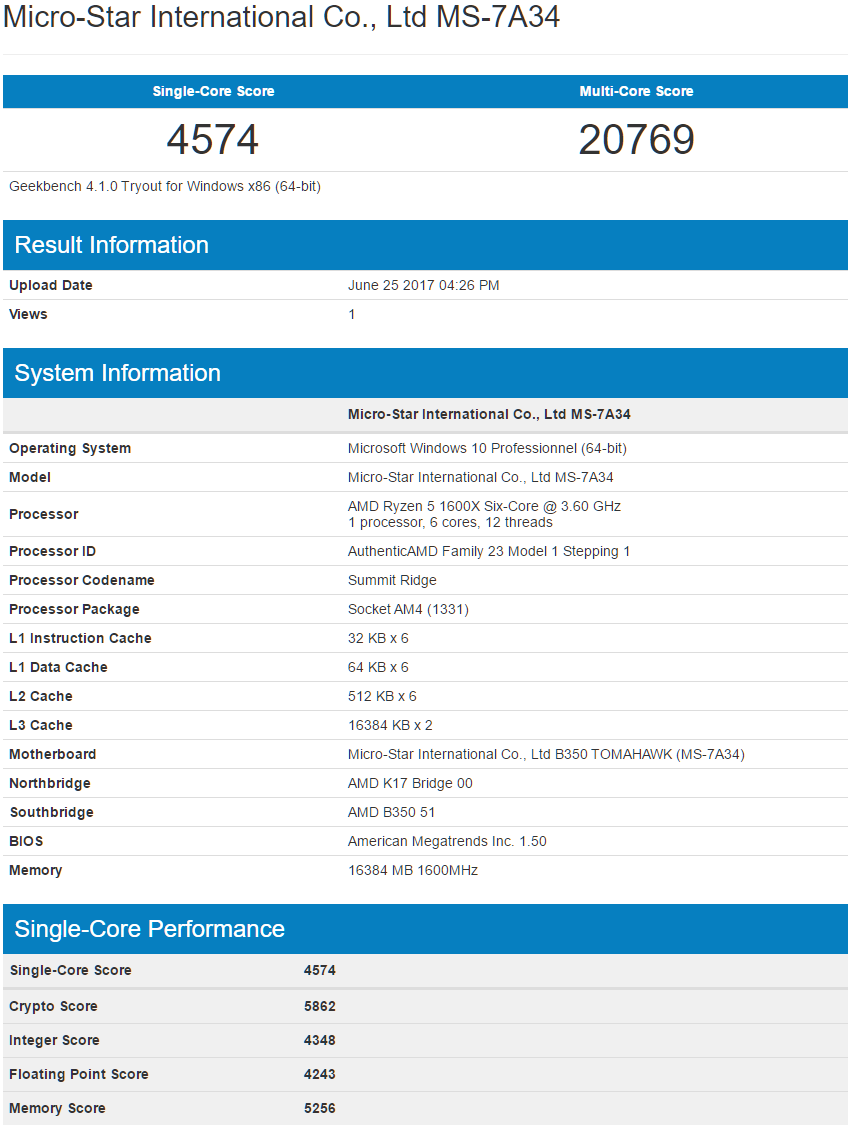The width and height of the screenshot is (848, 1125).
Task: Click the upload date June 25 2017 value
Action: click(423, 285)
